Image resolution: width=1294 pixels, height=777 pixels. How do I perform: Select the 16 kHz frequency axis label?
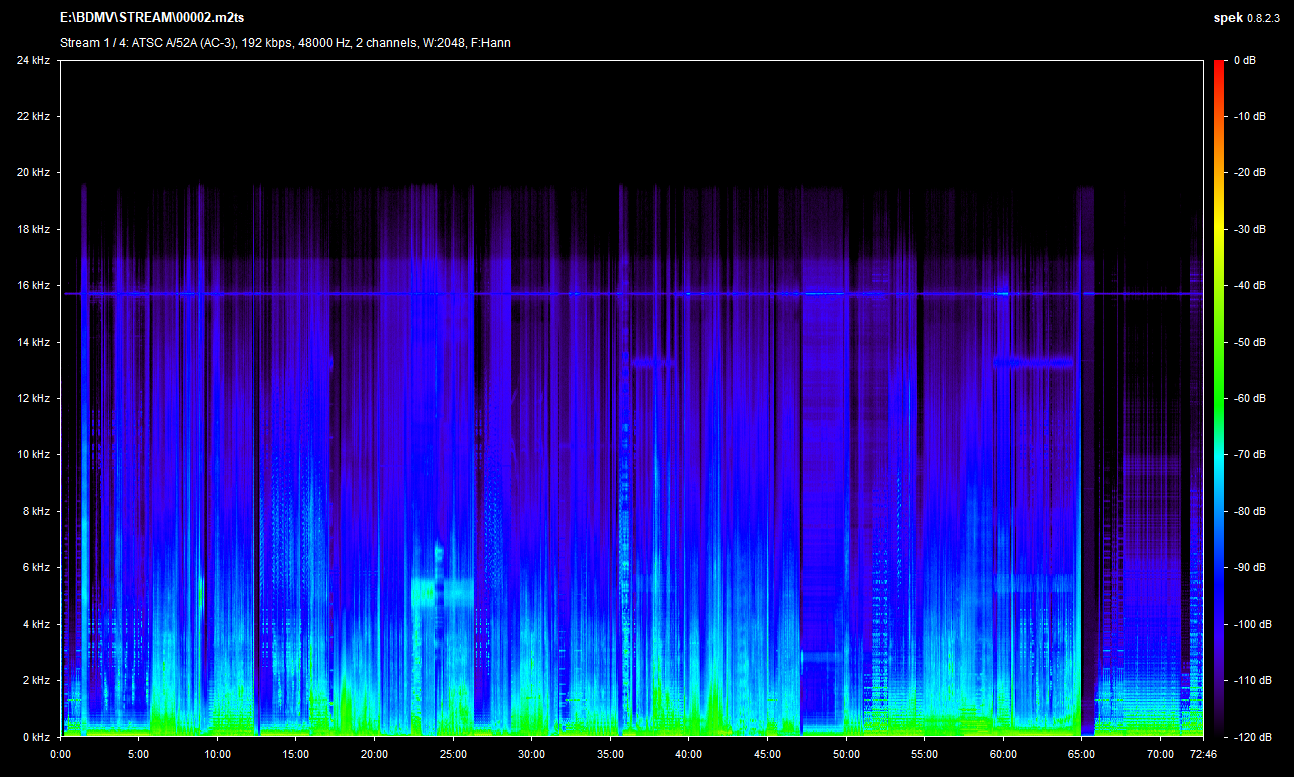click(33, 286)
